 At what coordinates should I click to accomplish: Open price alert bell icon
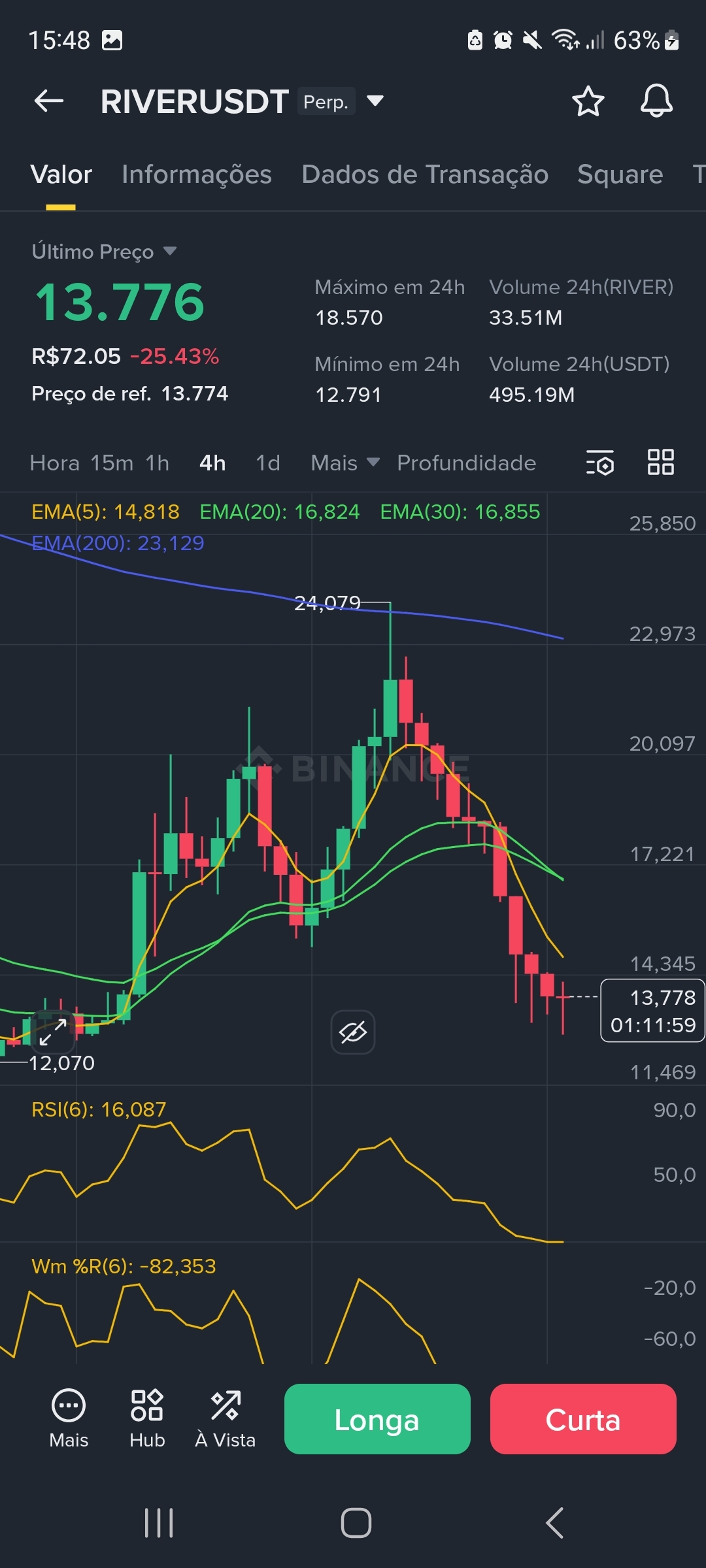(656, 101)
